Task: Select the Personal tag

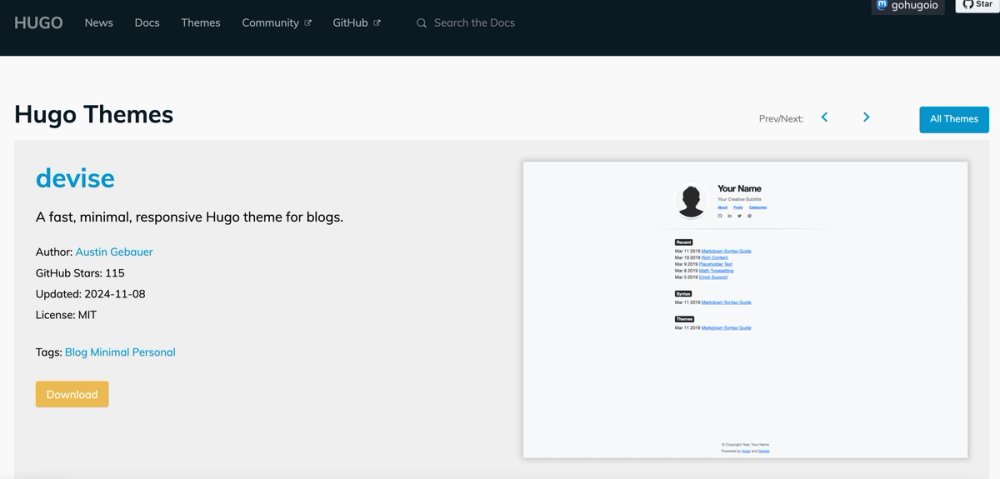Action: point(154,352)
